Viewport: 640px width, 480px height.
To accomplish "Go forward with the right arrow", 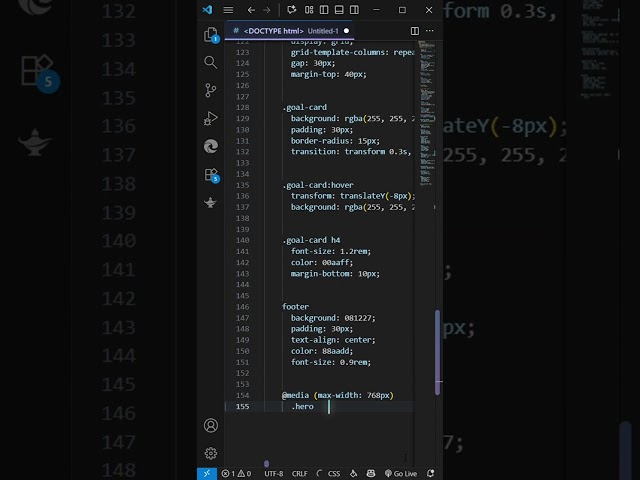I will (267, 10).
